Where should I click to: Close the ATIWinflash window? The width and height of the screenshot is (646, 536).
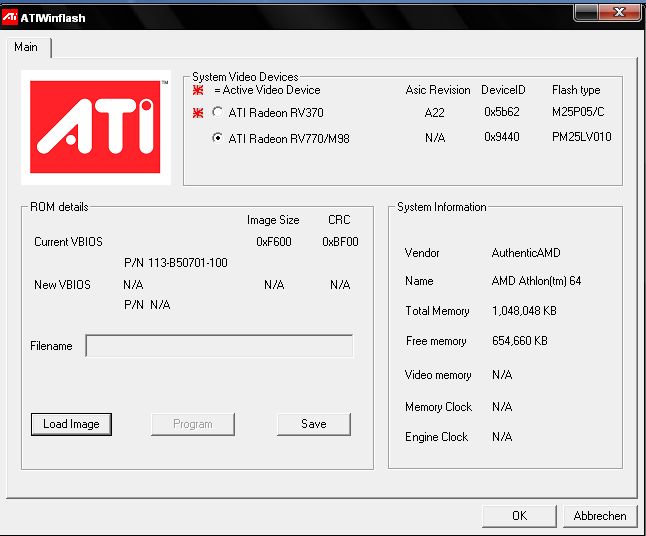tap(619, 12)
